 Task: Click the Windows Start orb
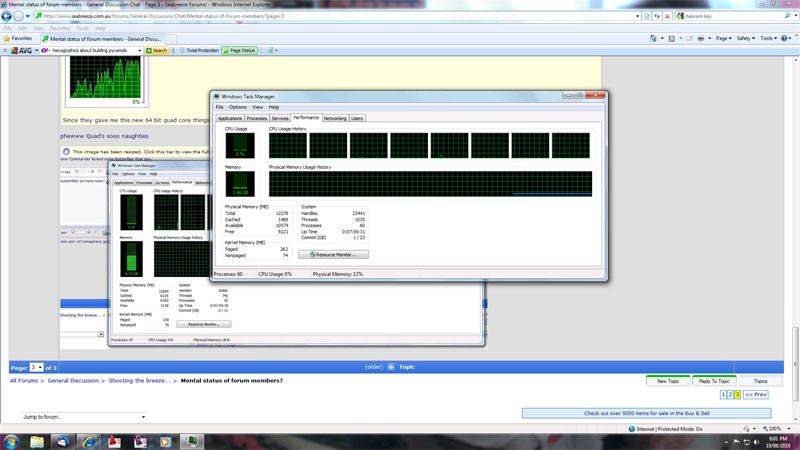click(10, 441)
